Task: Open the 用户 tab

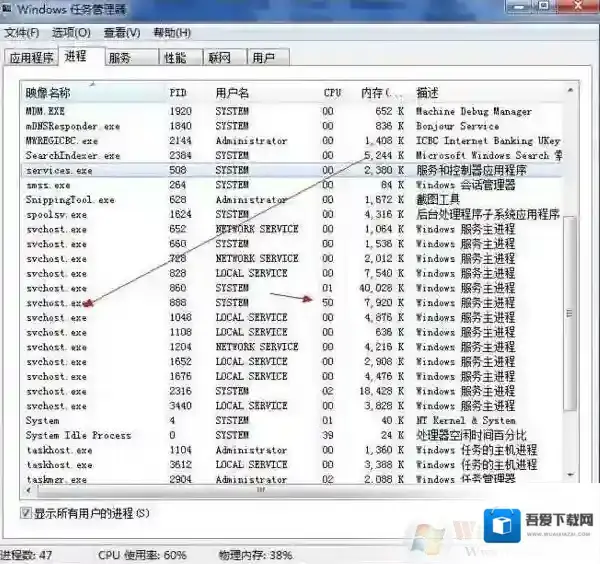Action: [268, 58]
